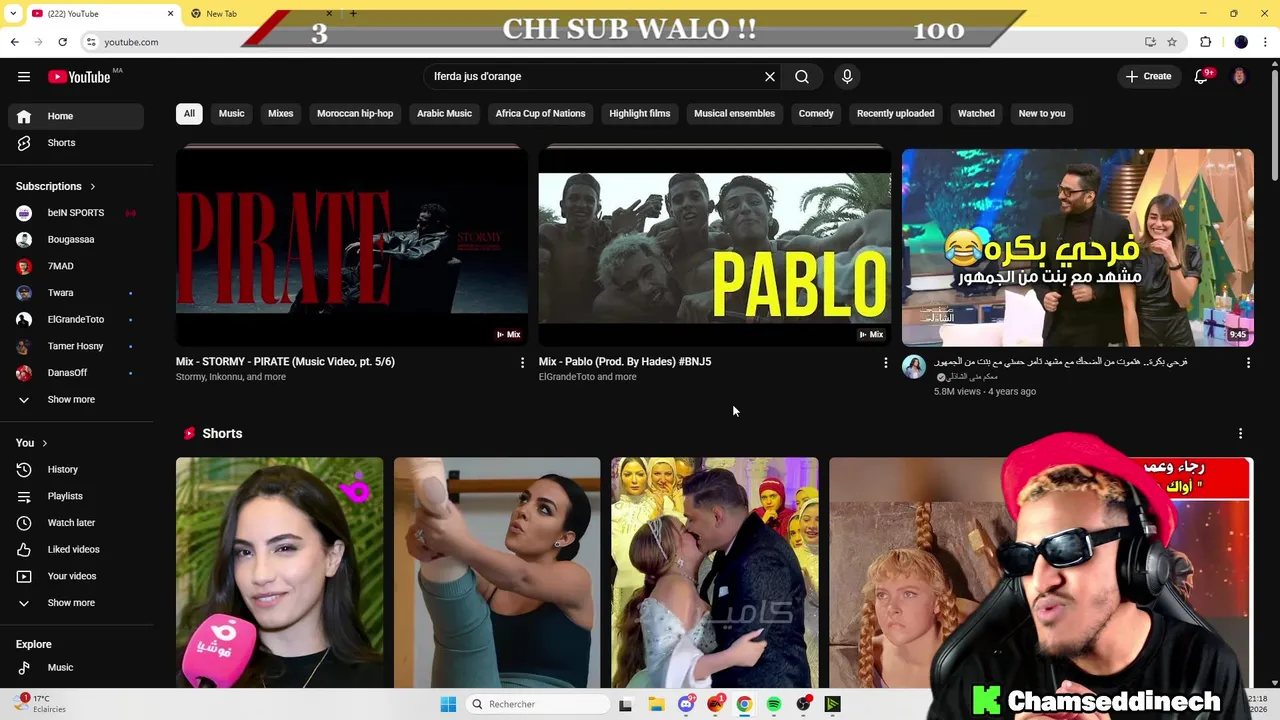Open the Tamer Hosny channel
The width and height of the screenshot is (1280, 720).
(76, 346)
